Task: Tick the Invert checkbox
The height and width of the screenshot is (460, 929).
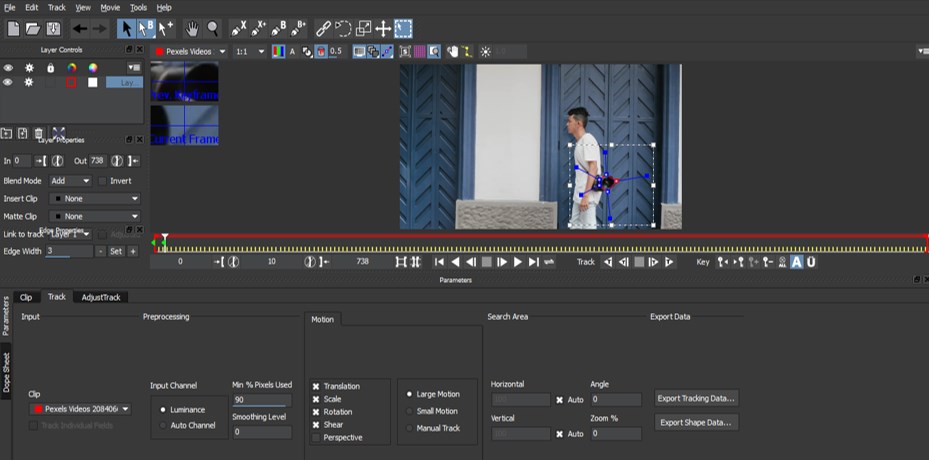Action: [x=102, y=181]
